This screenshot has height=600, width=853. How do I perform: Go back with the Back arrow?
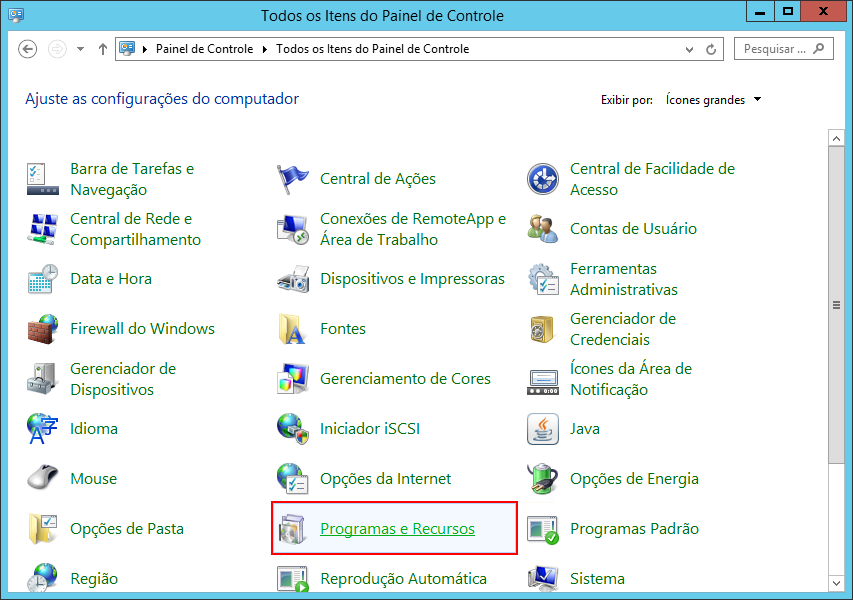(x=28, y=49)
